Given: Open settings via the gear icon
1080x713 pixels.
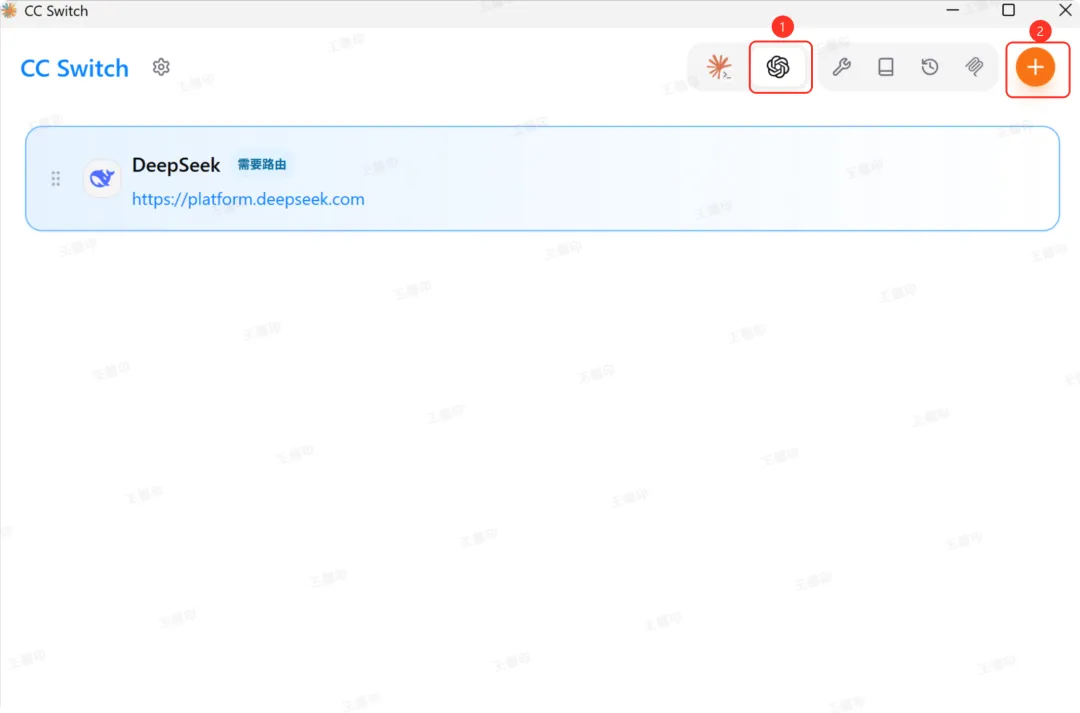Looking at the screenshot, I should pos(161,67).
